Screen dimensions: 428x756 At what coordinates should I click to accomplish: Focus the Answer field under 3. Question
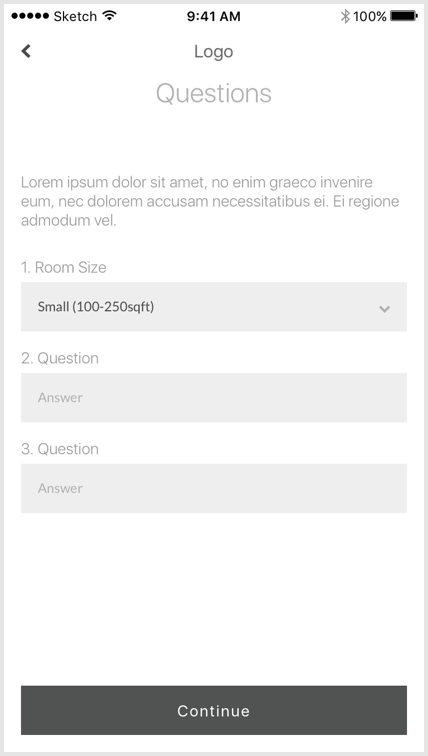click(x=214, y=488)
